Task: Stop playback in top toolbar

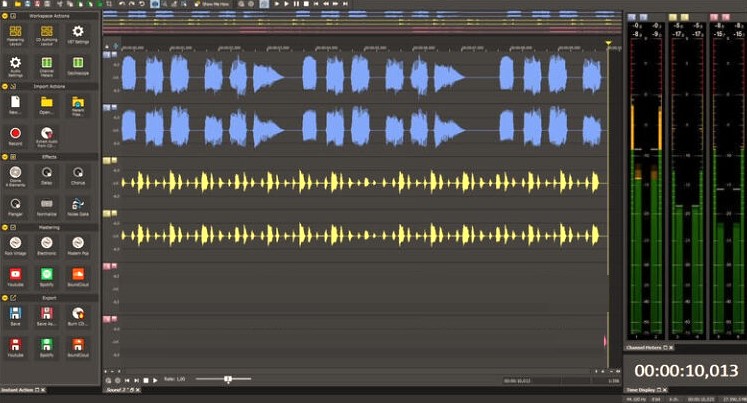Action: coord(306,4)
